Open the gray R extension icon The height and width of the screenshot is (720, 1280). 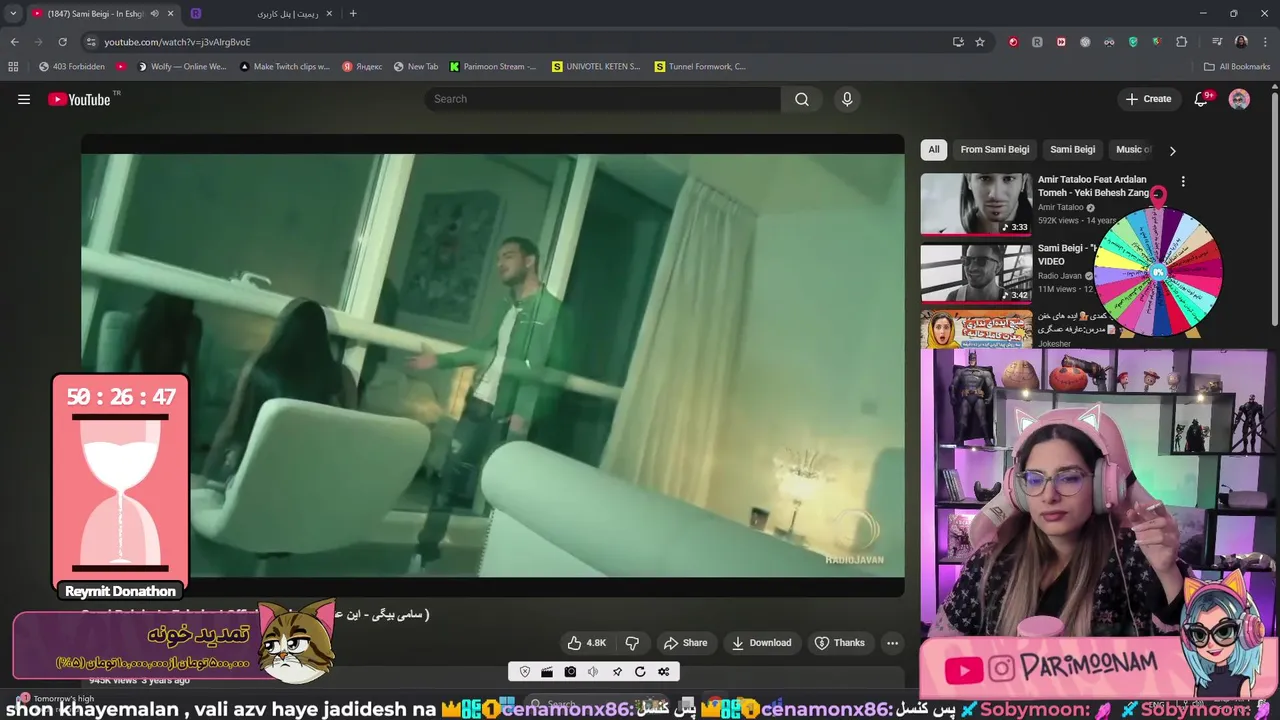(1037, 42)
